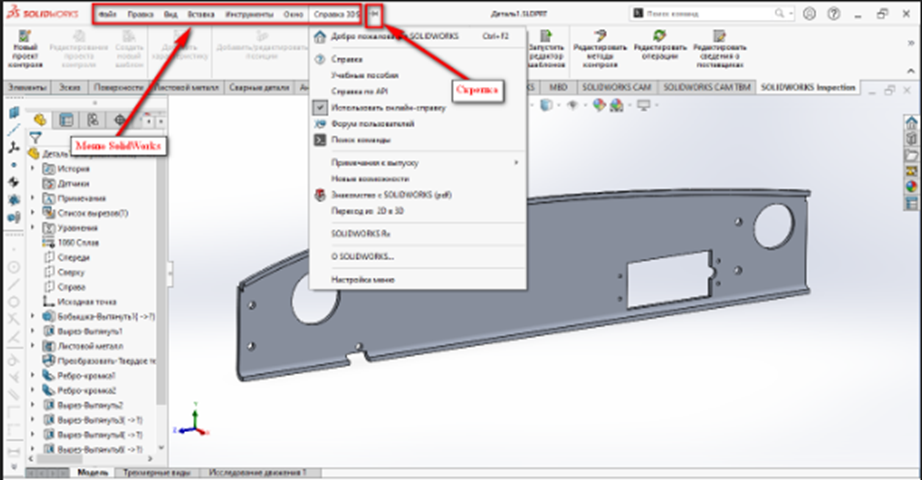
Task: Expand the Список вырезов tree node
Action: click(33, 213)
